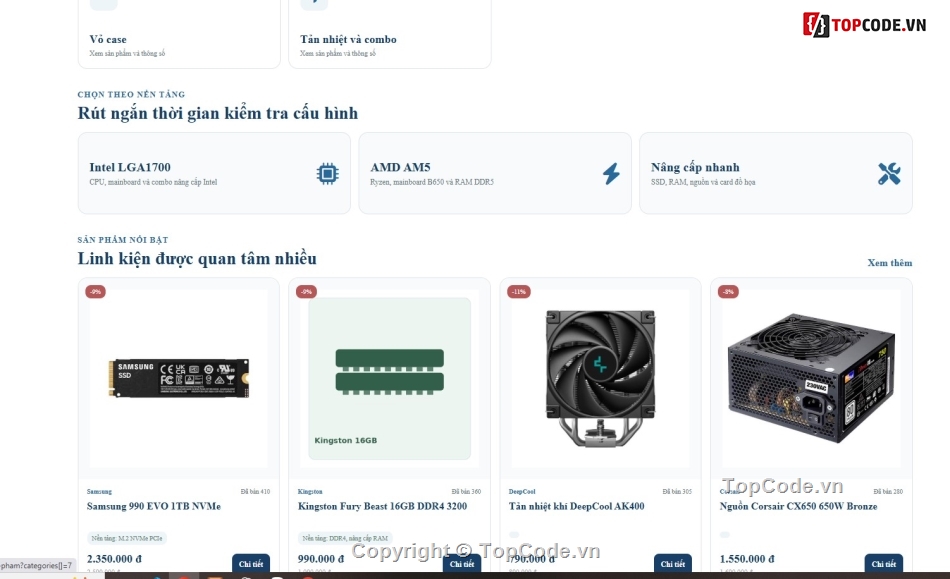Click the Kingston brand label
The height and width of the screenshot is (579, 950).
pos(310,492)
